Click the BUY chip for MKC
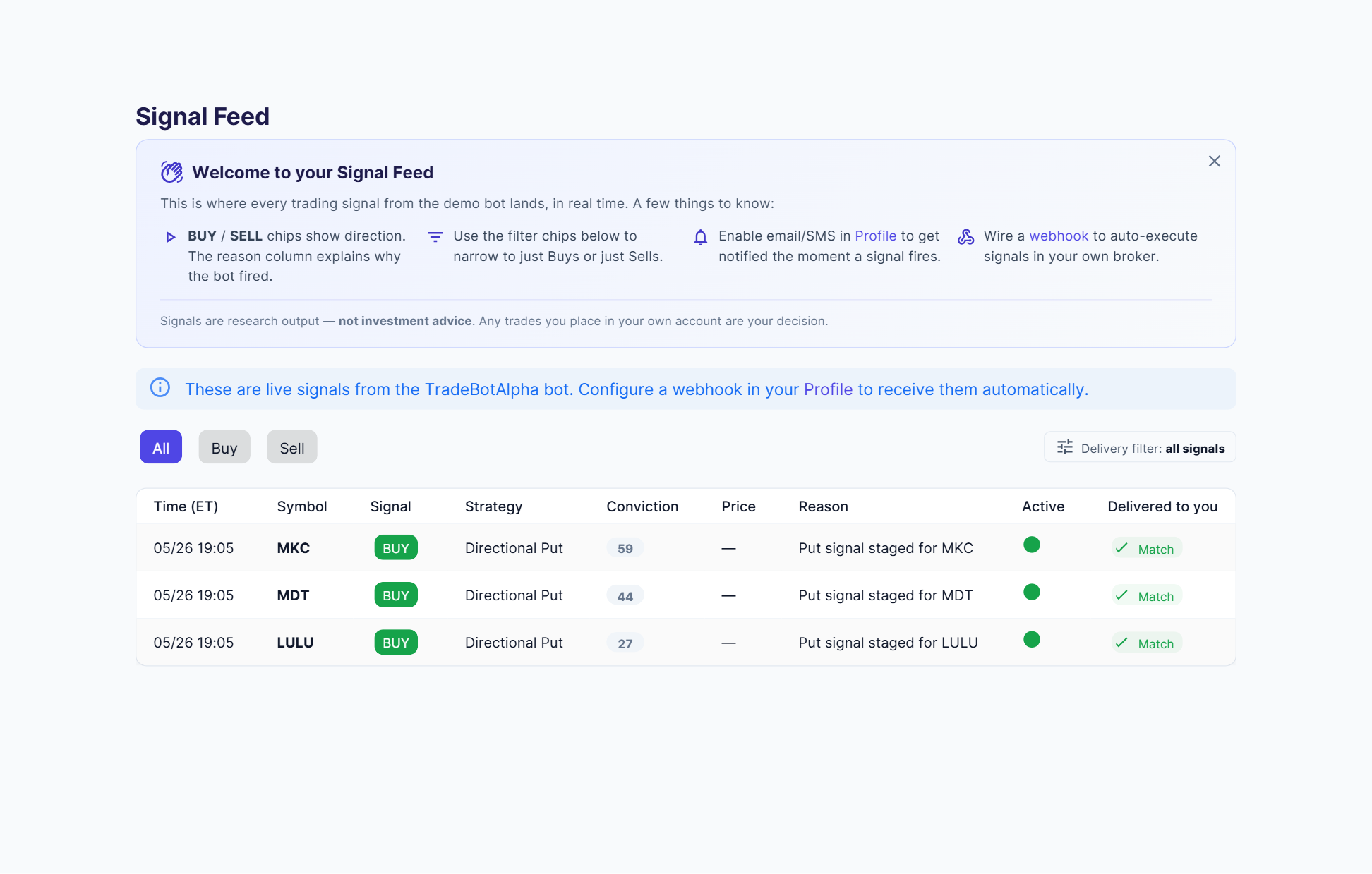Screen dimensions: 1372x874 (x=396, y=548)
